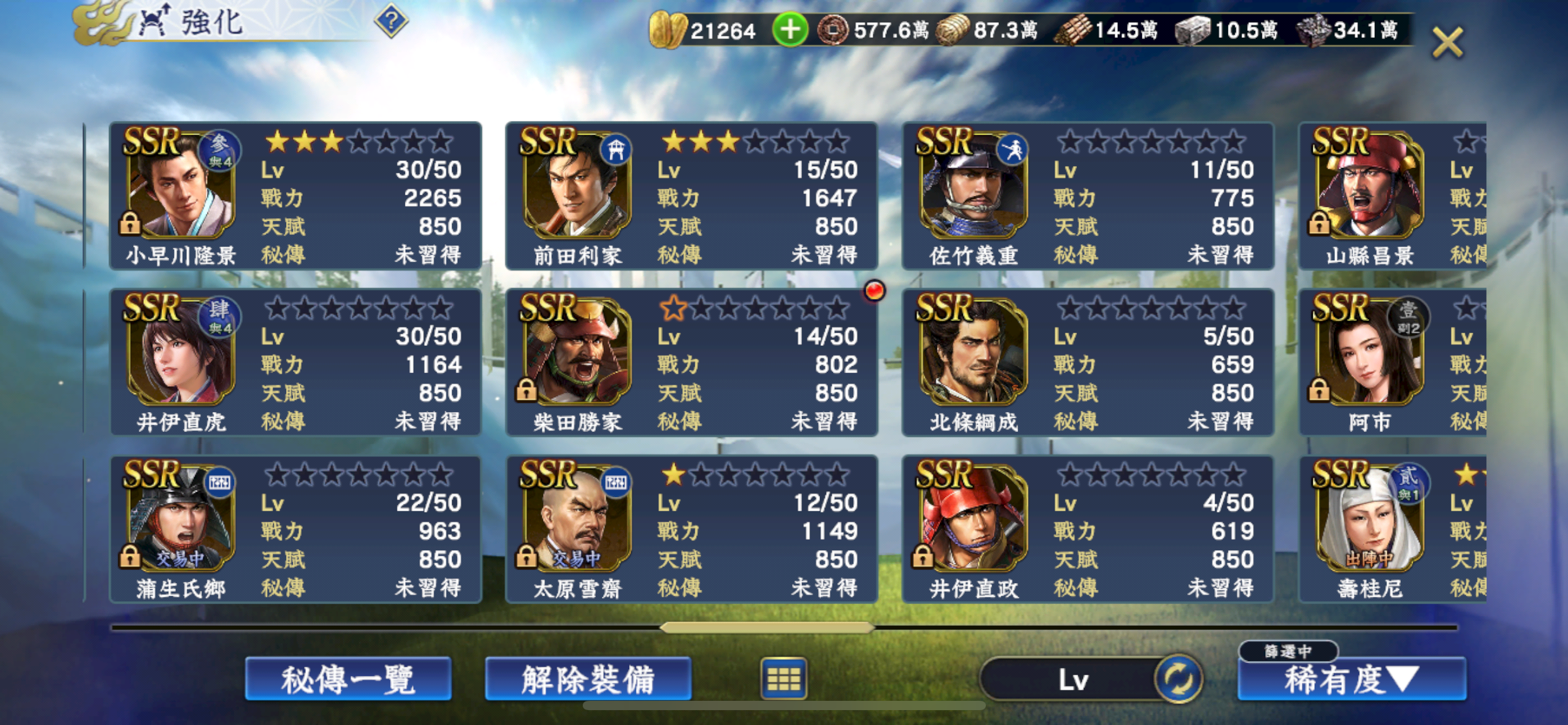This screenshot has height=725, width=1568.
Task: Click the horizontal list scrollbar handle
Action: [x=767, y=628]
